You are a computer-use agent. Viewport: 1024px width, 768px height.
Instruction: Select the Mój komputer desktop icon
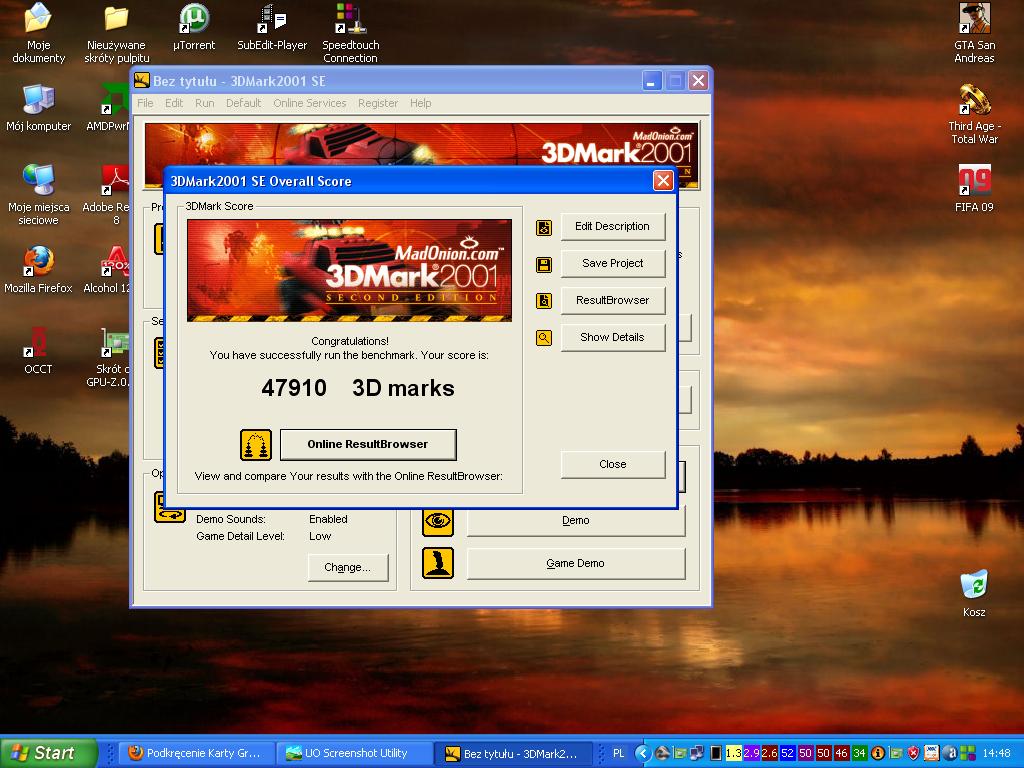38,108
